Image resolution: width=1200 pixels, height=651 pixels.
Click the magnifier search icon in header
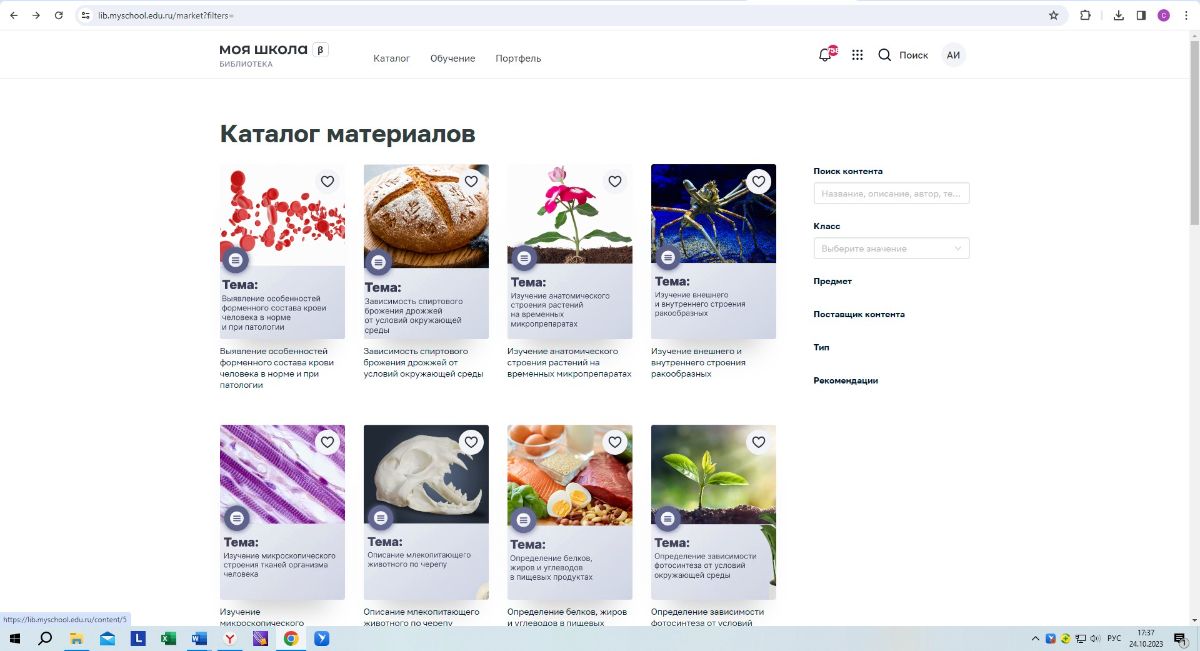pos(884,55)
